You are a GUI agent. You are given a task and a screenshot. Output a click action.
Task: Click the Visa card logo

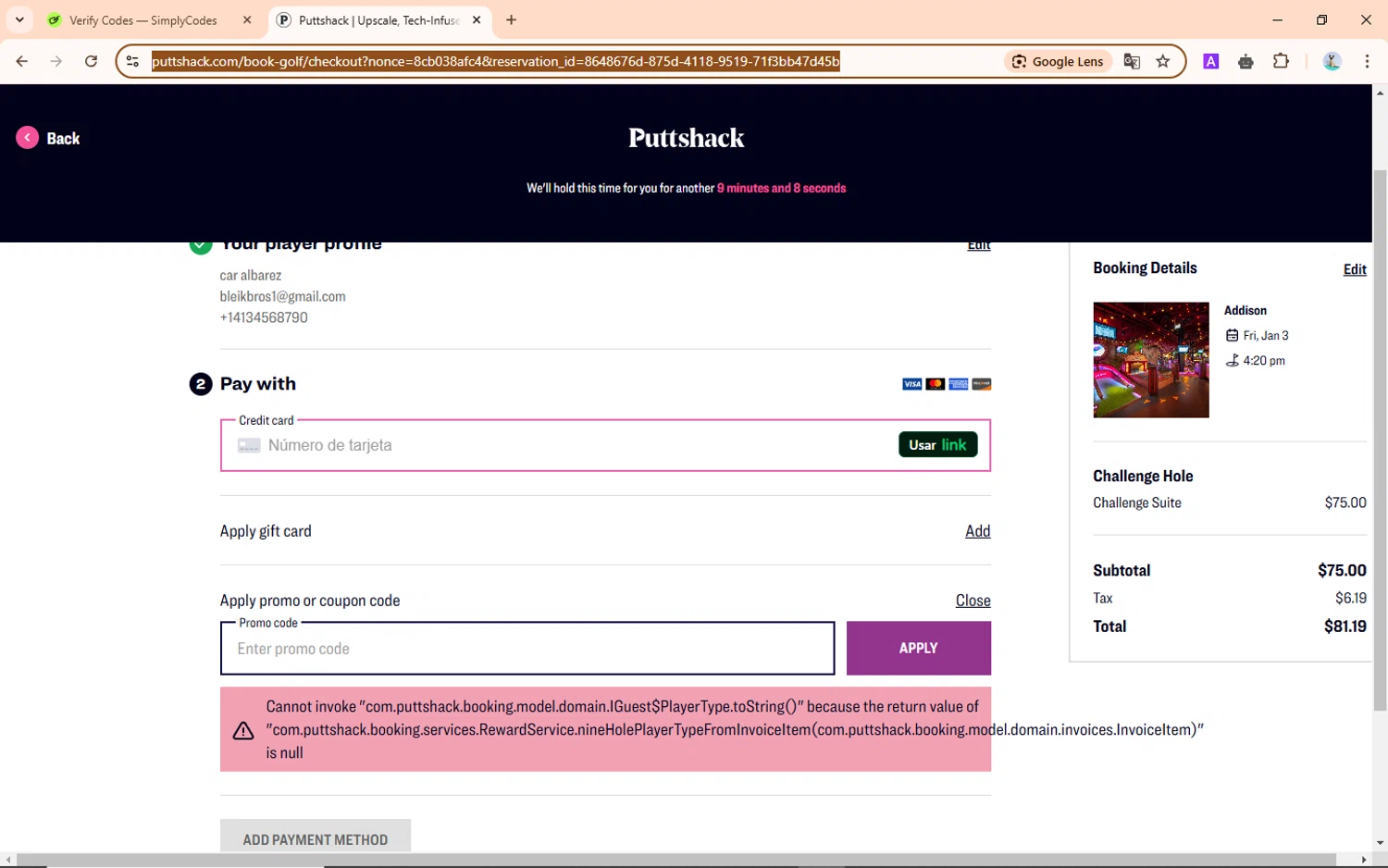point(911,384)
